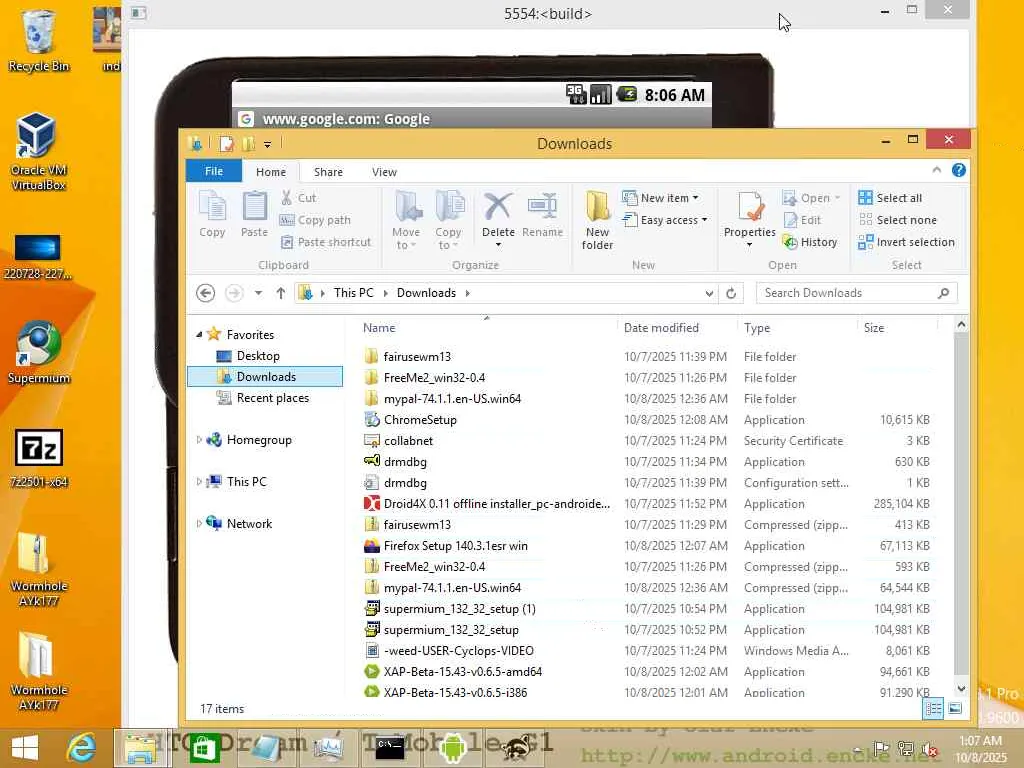
Task: Click the file list vertical scrollbar
Action: [961, 506]
